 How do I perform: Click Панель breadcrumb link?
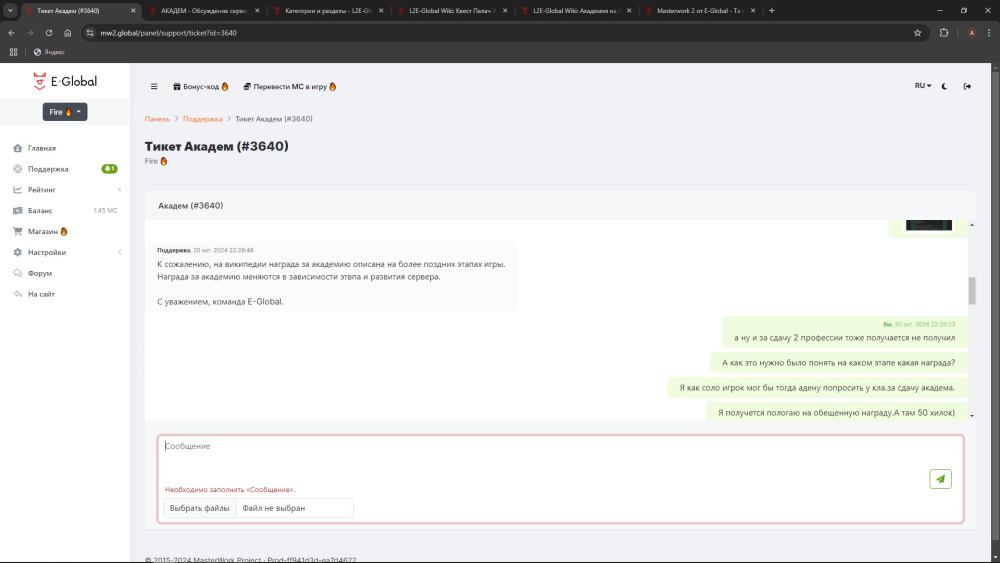click(x=157, y=119)
